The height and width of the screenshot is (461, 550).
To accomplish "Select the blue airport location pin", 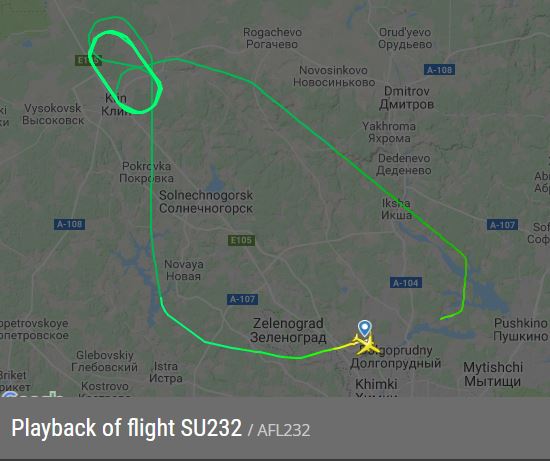I will 364,329.
